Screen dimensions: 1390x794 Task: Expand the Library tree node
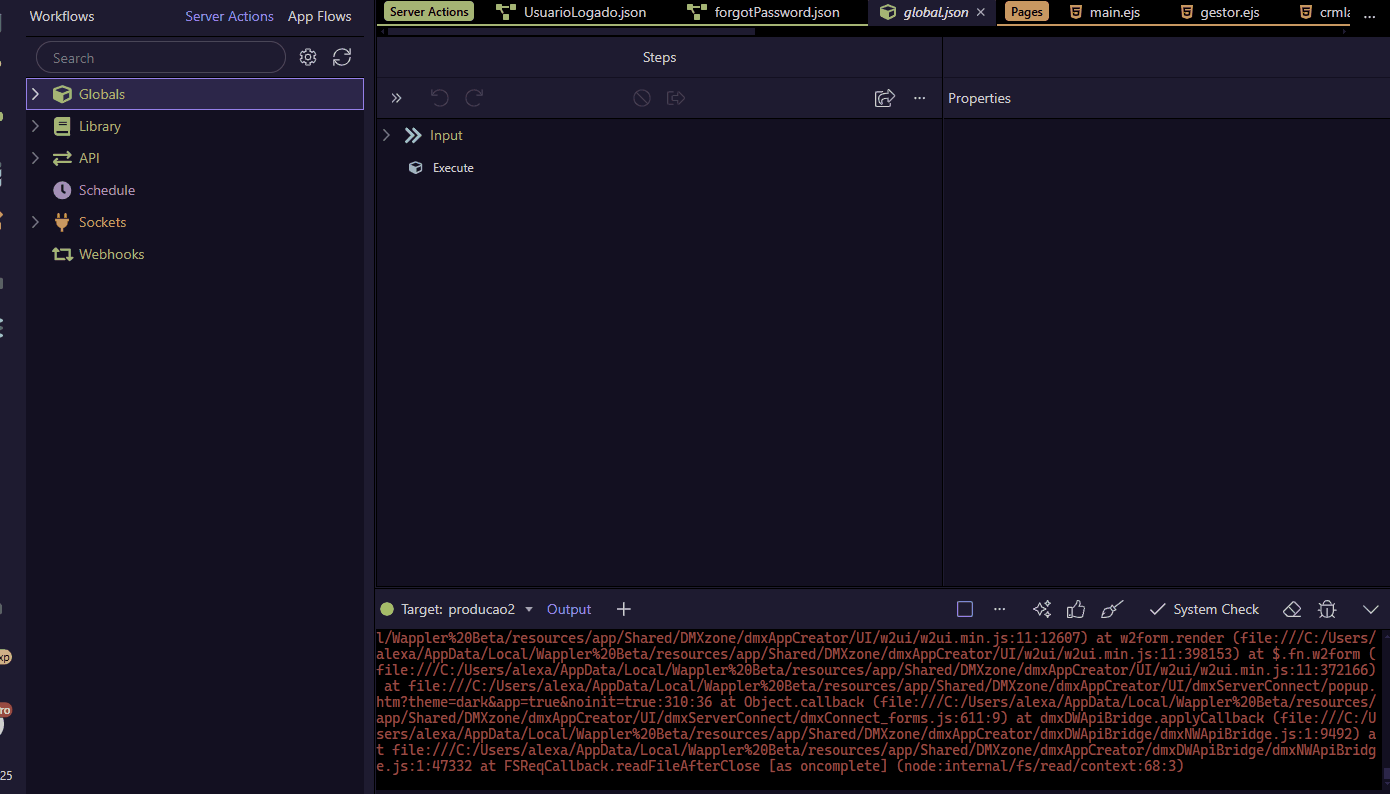point(35,126)
